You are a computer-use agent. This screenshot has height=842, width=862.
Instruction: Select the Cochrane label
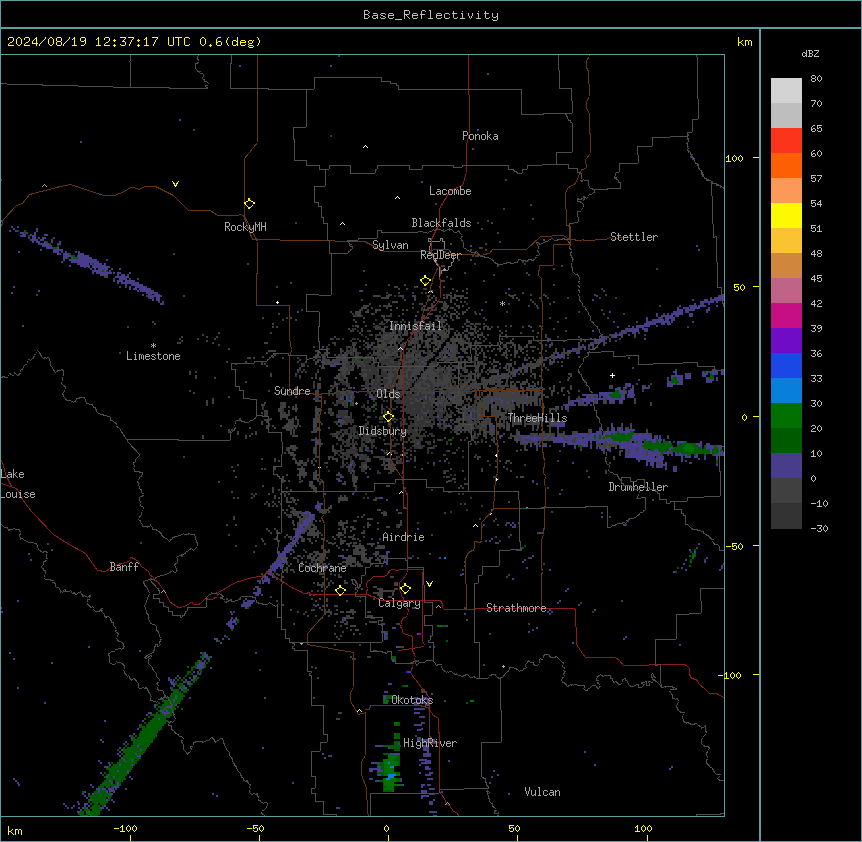point(322,568)
